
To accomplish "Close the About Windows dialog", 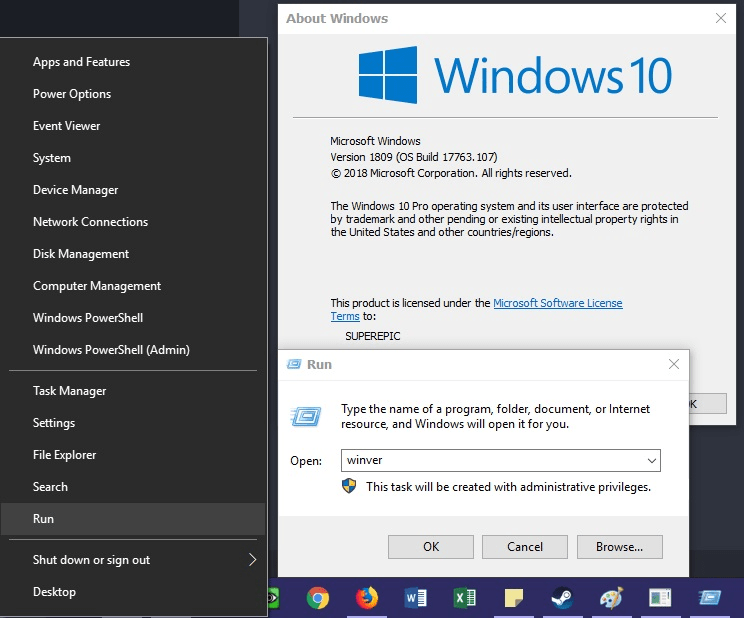I will coord(721,18).
